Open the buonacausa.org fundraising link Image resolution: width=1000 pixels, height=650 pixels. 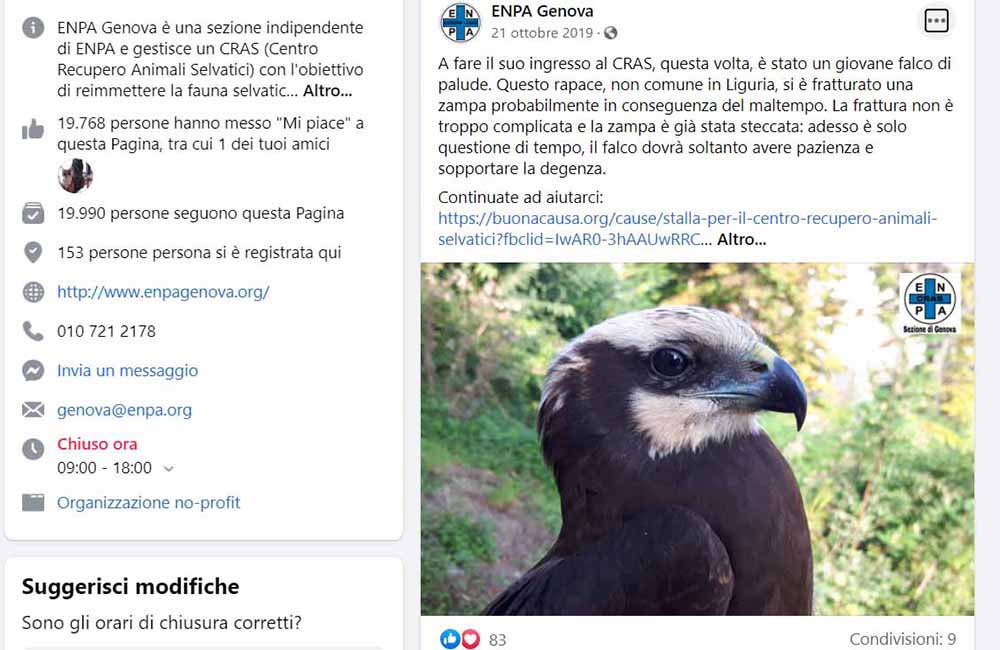[x=688, y=228]
